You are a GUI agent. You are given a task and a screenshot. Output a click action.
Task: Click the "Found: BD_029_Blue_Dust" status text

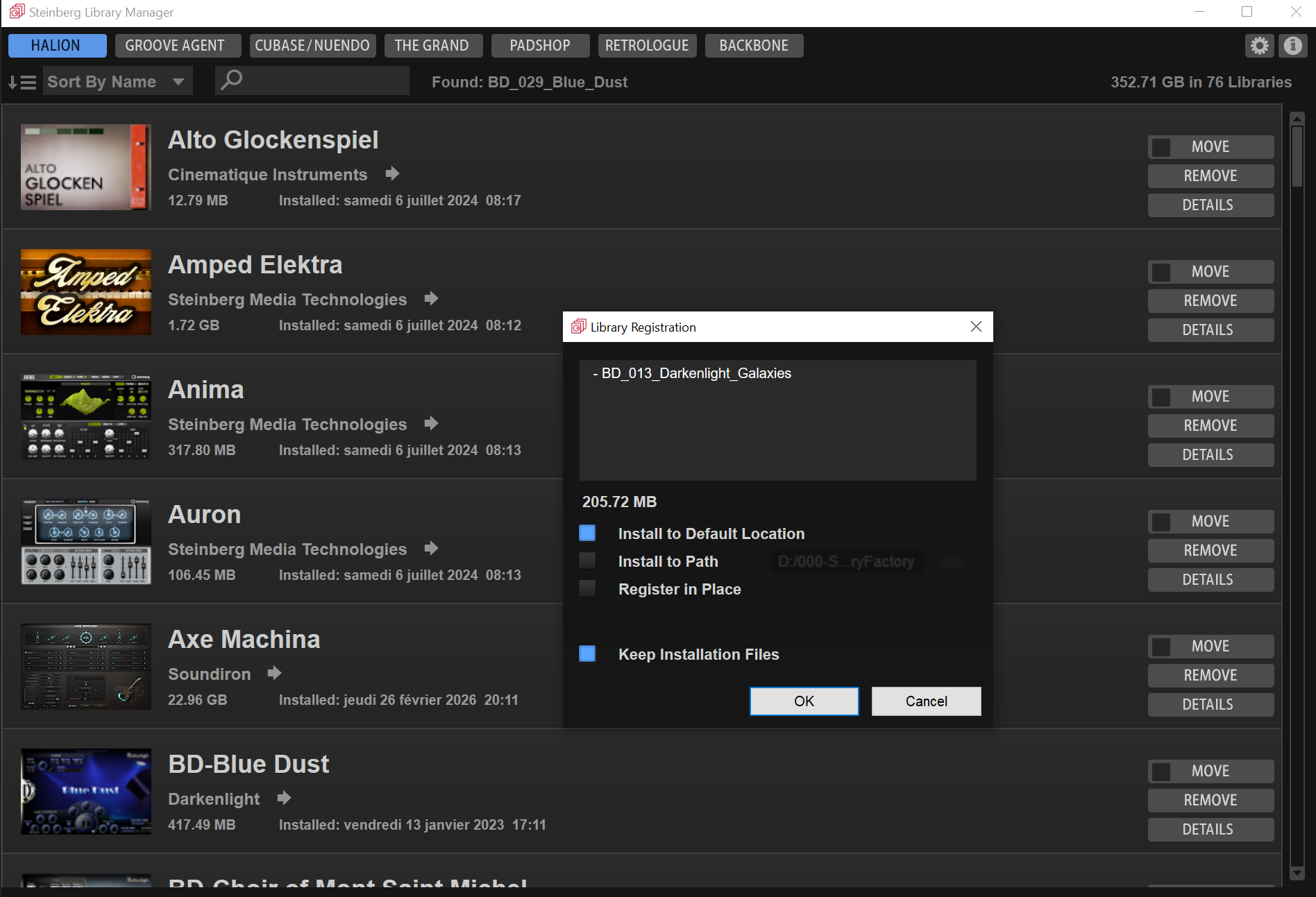530,82
